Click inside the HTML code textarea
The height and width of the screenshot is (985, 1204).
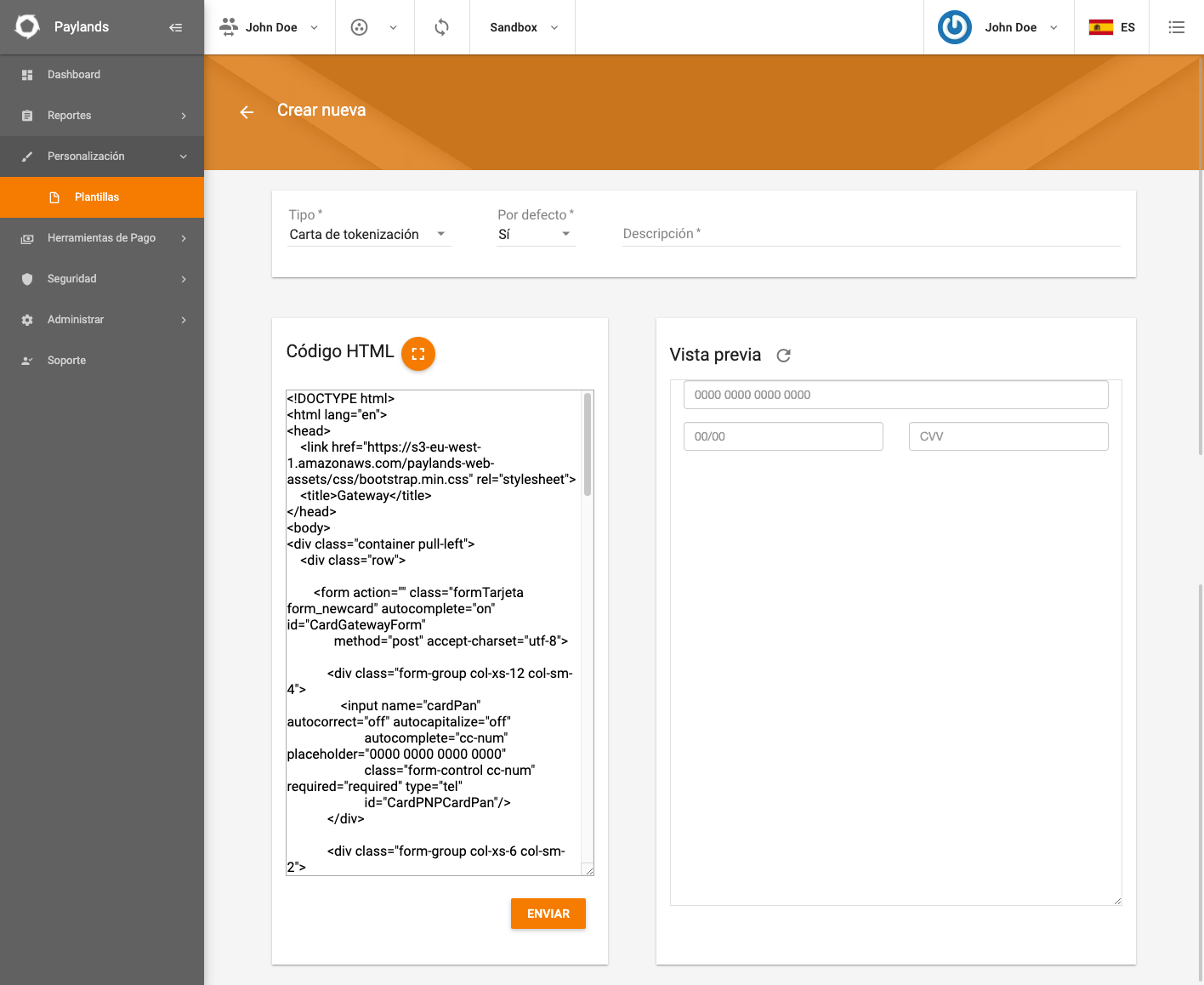[x=434, y=633]
